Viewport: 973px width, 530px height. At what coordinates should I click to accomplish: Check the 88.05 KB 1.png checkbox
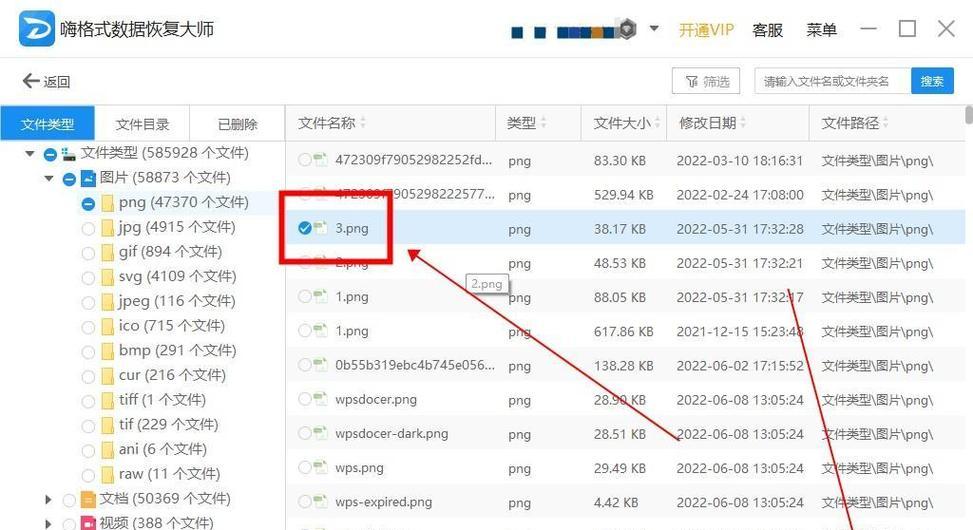[304, 297]
